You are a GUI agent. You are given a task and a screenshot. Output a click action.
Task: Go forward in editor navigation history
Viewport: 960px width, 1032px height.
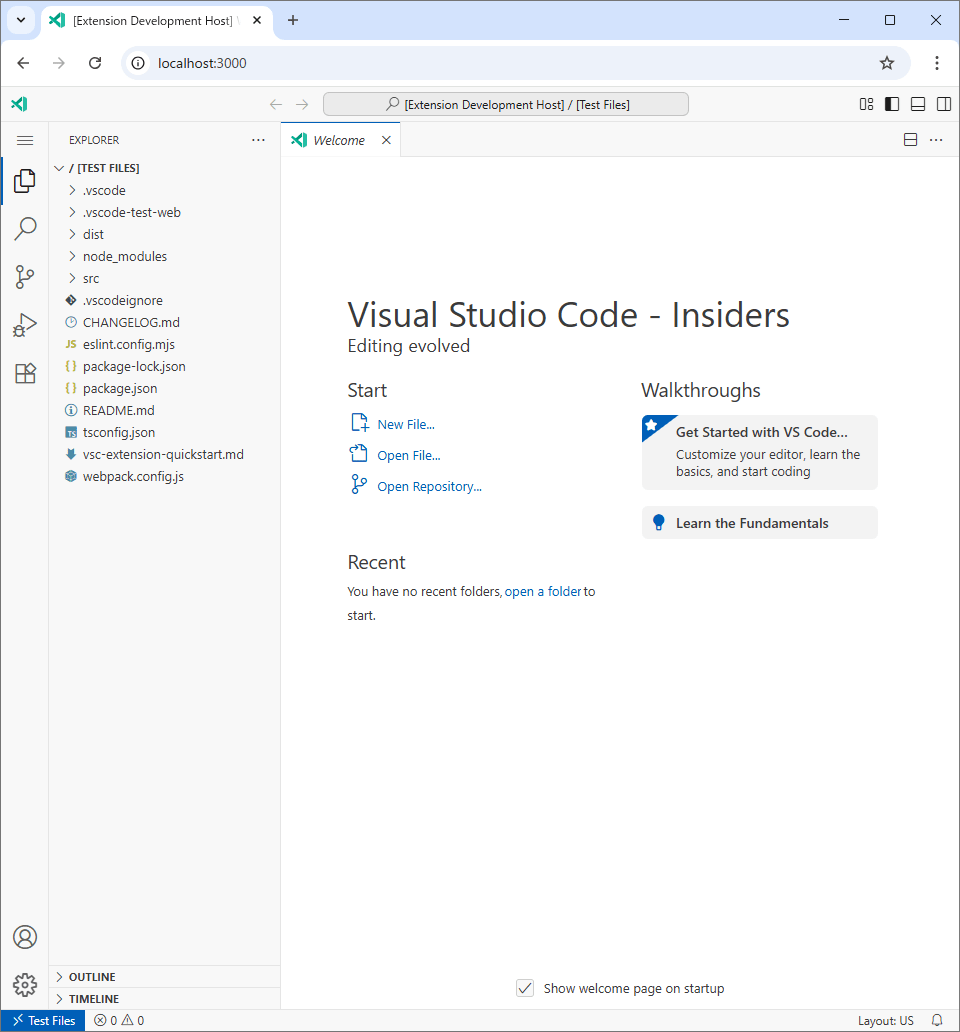(302, 104)
